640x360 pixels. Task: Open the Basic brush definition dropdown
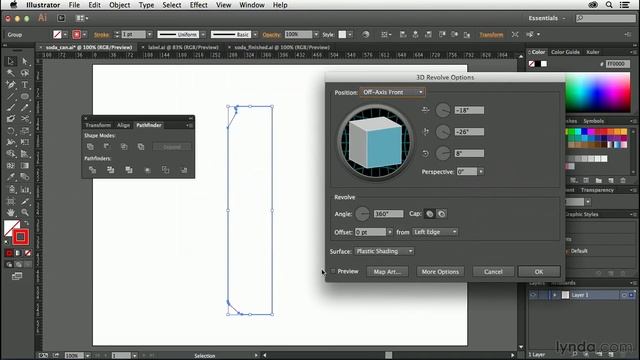256,35
